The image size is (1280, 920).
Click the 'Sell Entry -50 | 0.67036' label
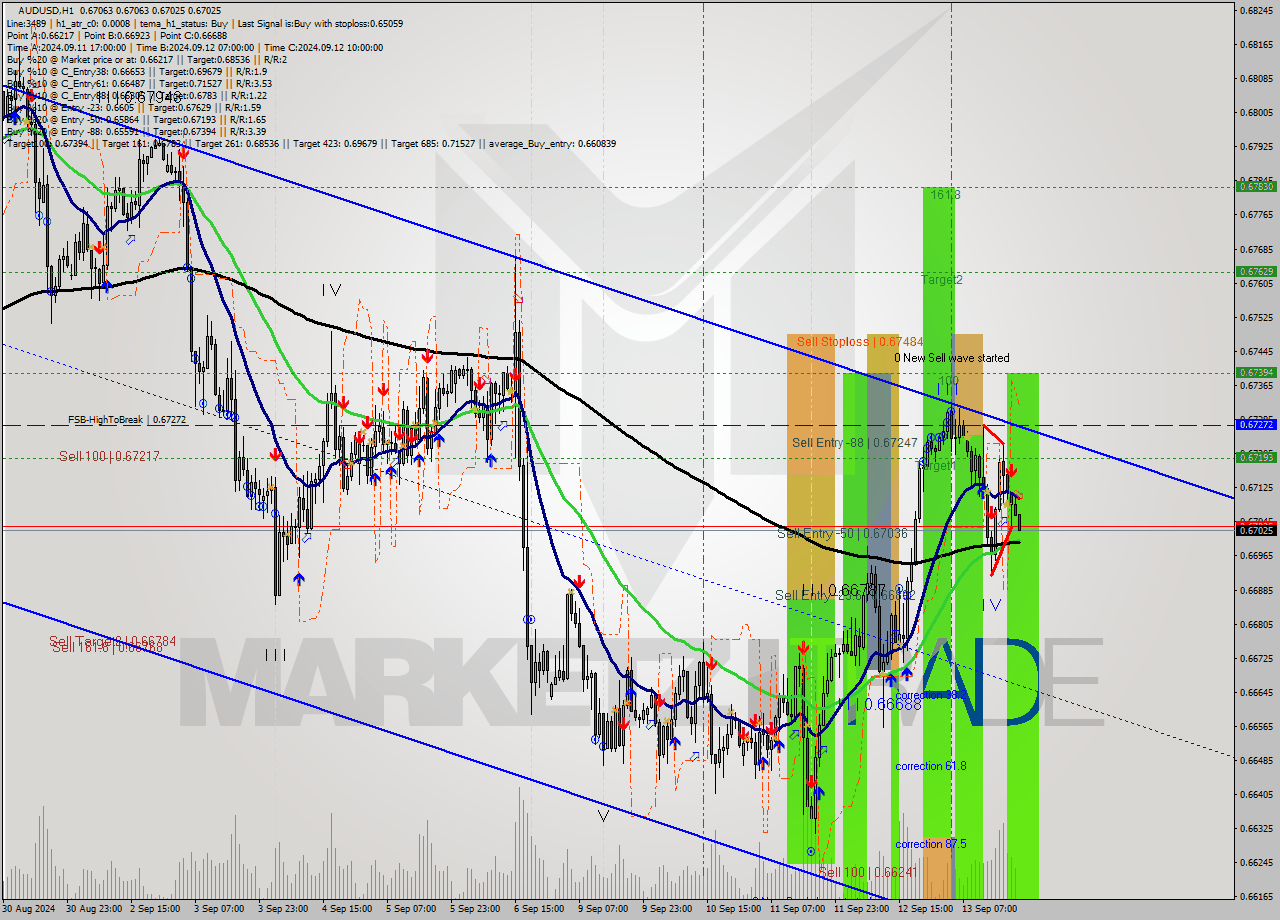842,534
